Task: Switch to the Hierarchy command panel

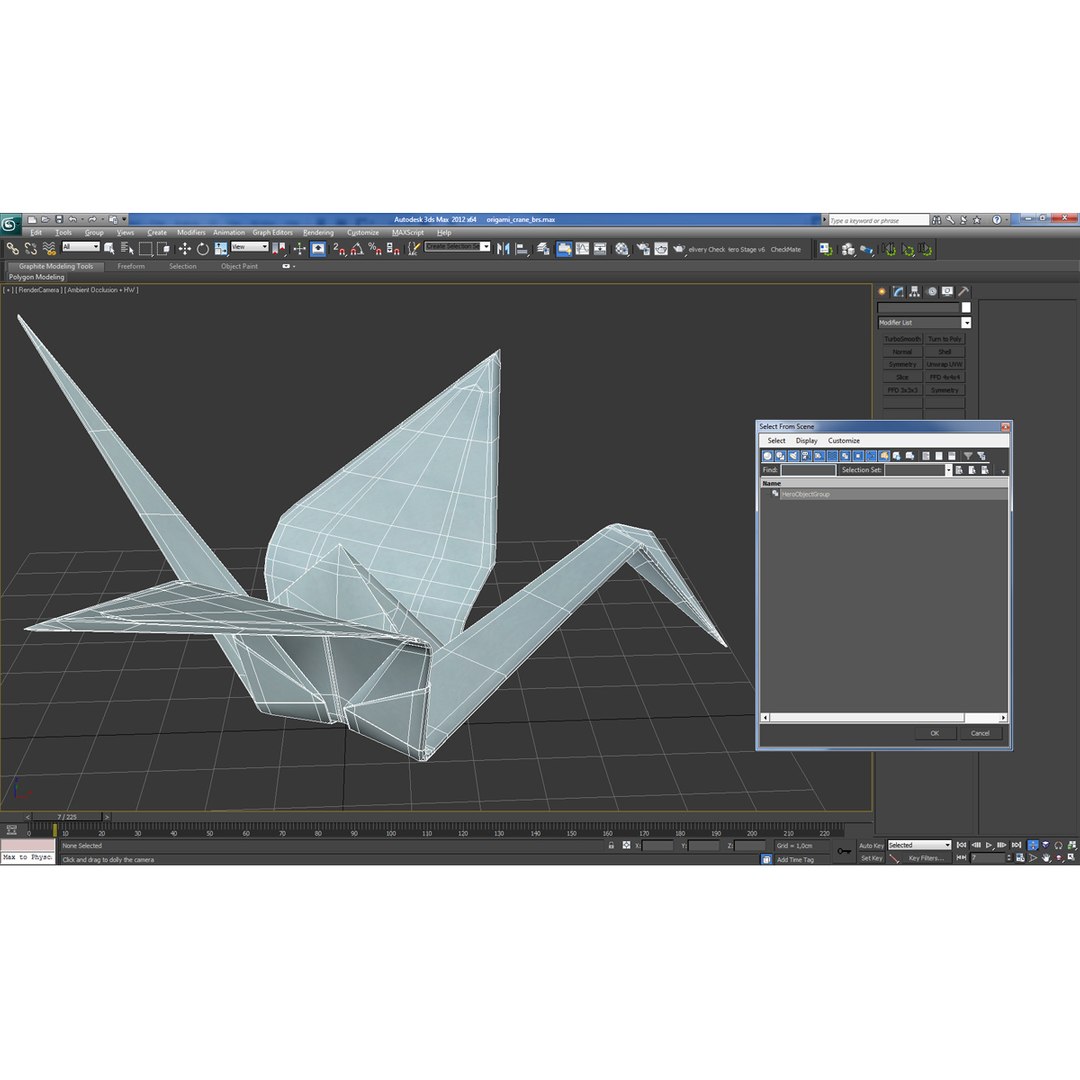Action: point(914,291)
